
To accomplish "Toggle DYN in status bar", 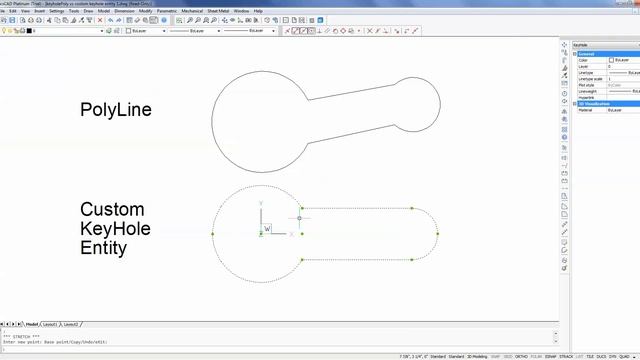I will (613, 357).
